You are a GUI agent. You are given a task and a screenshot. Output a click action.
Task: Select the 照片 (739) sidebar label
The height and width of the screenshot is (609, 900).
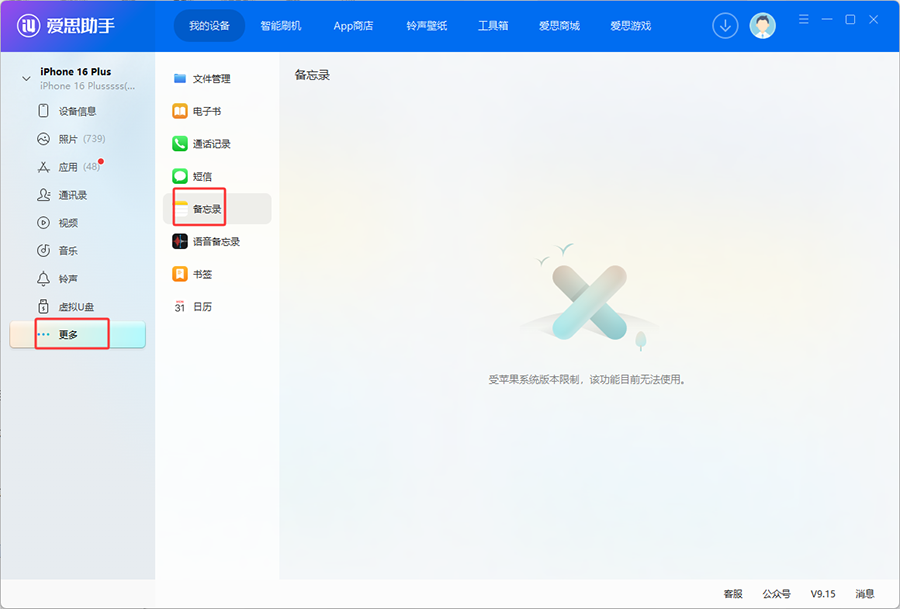82,139
